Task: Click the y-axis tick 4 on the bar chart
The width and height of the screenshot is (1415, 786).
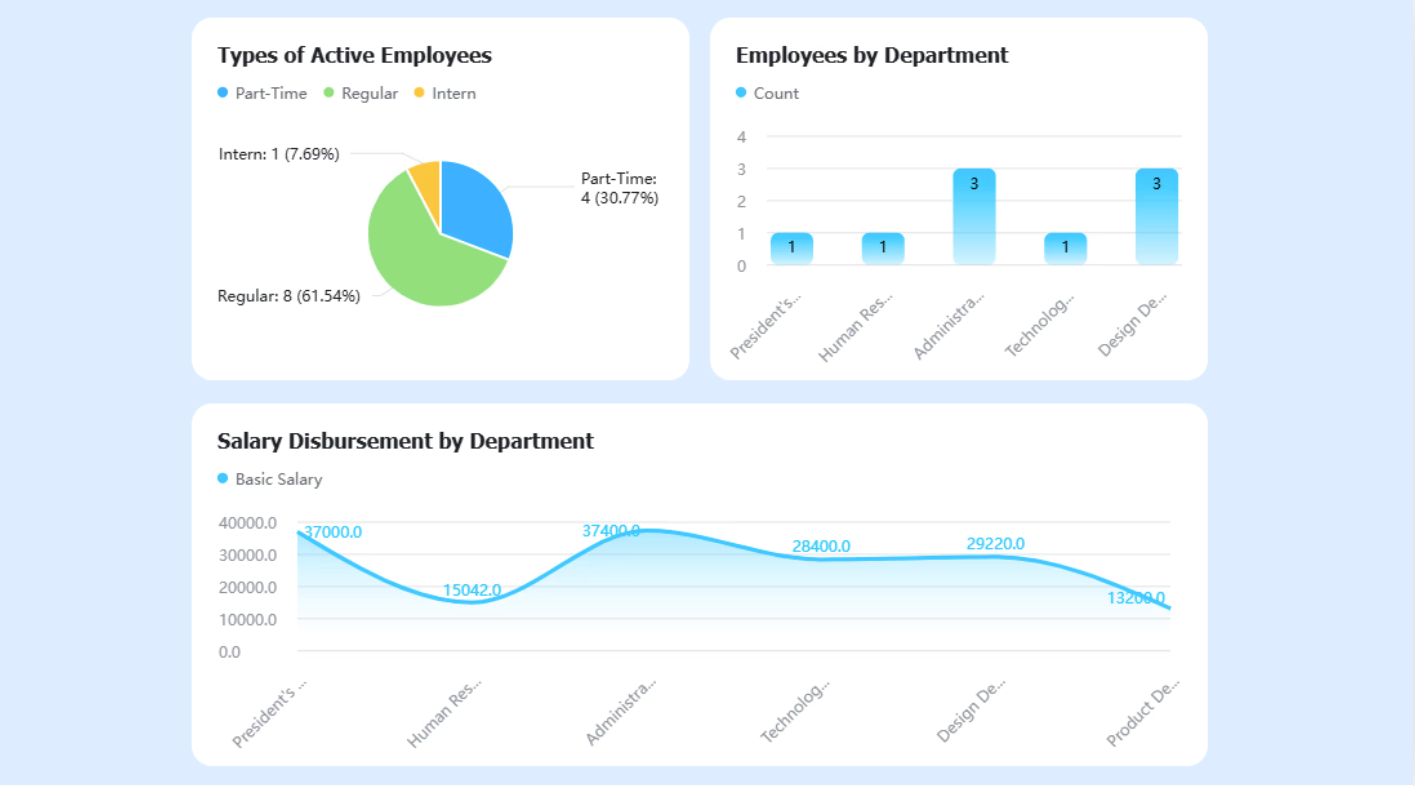Action: pos(742,137)
